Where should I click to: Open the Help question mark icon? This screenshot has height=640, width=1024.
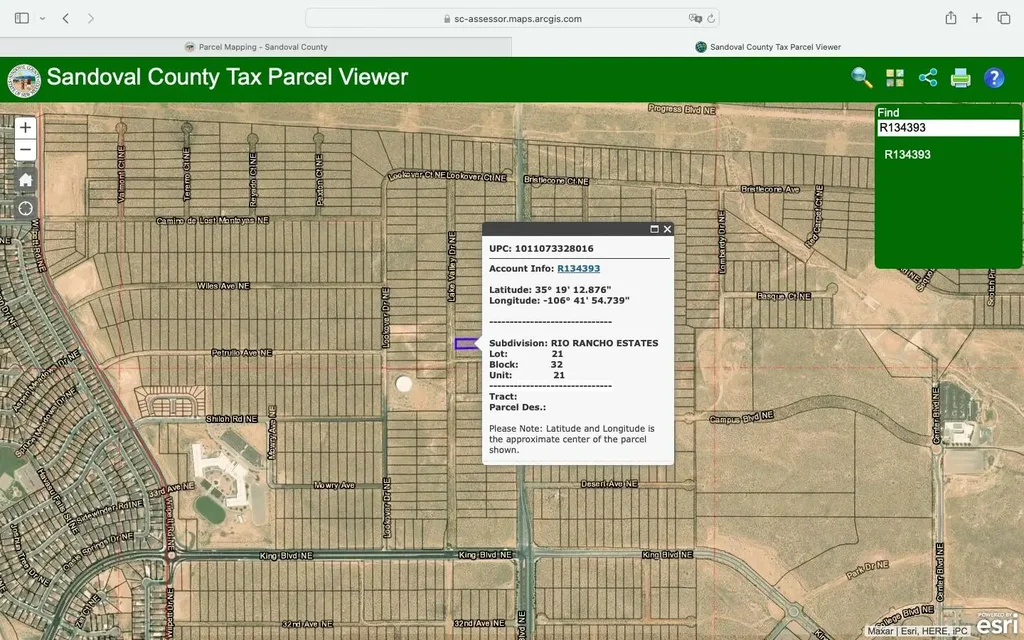click(994, 78)
